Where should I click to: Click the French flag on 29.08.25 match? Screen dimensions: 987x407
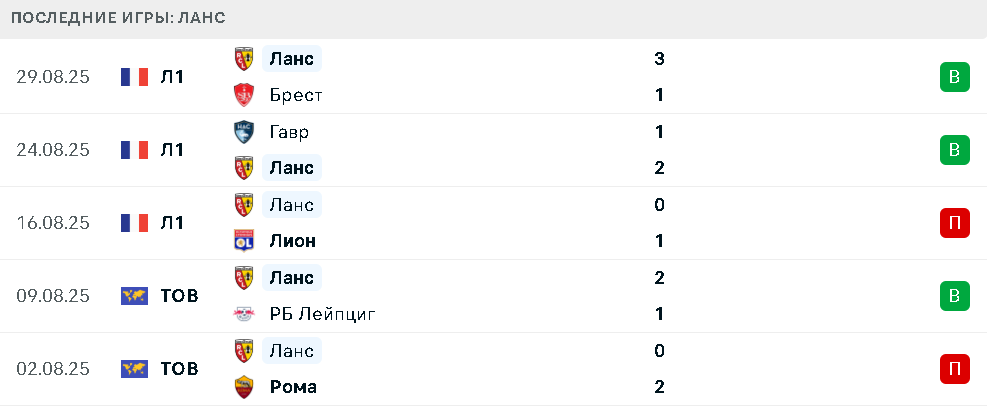pyautogui.click(x=134, y=77)
